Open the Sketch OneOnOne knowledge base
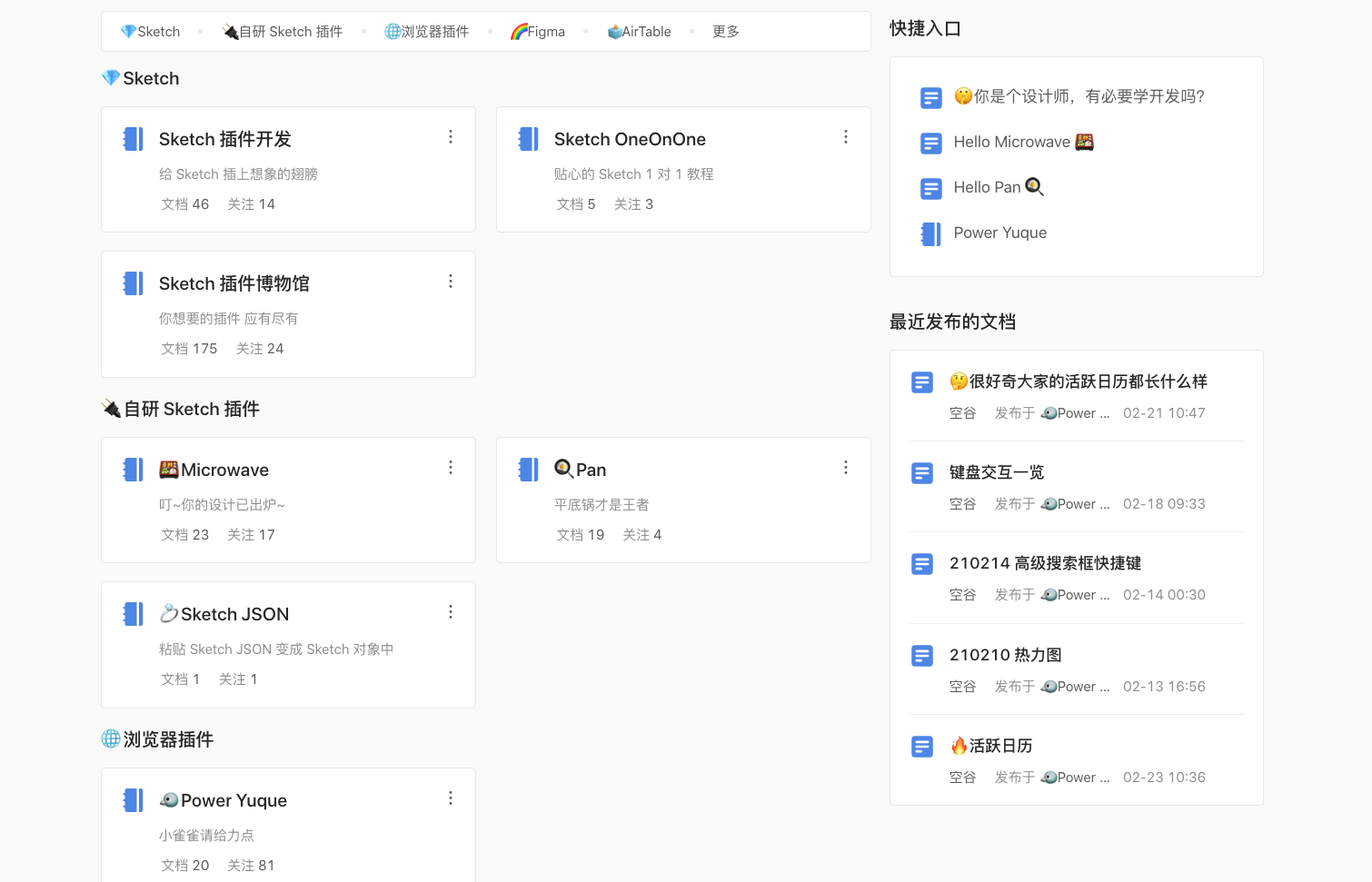 click(630, 139)
